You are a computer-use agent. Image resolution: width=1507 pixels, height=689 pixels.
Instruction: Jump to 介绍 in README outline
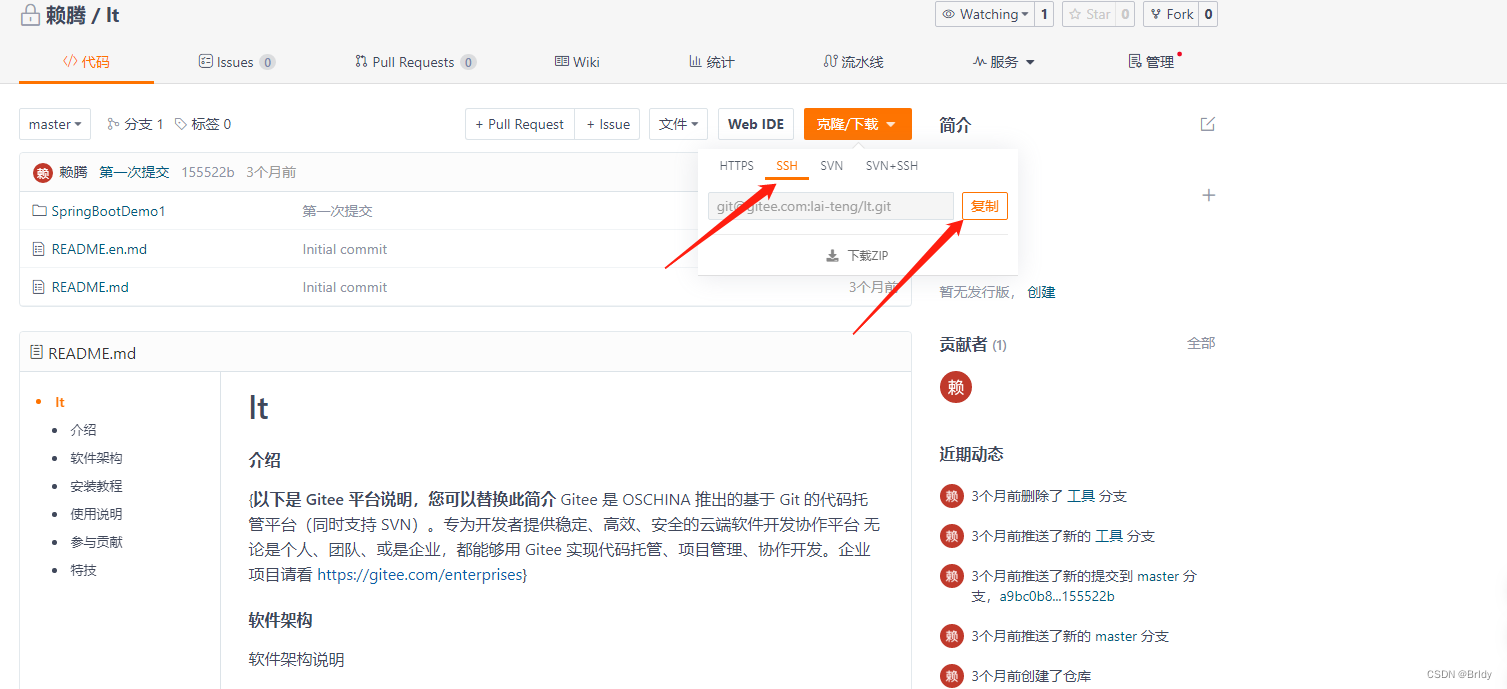83,430
